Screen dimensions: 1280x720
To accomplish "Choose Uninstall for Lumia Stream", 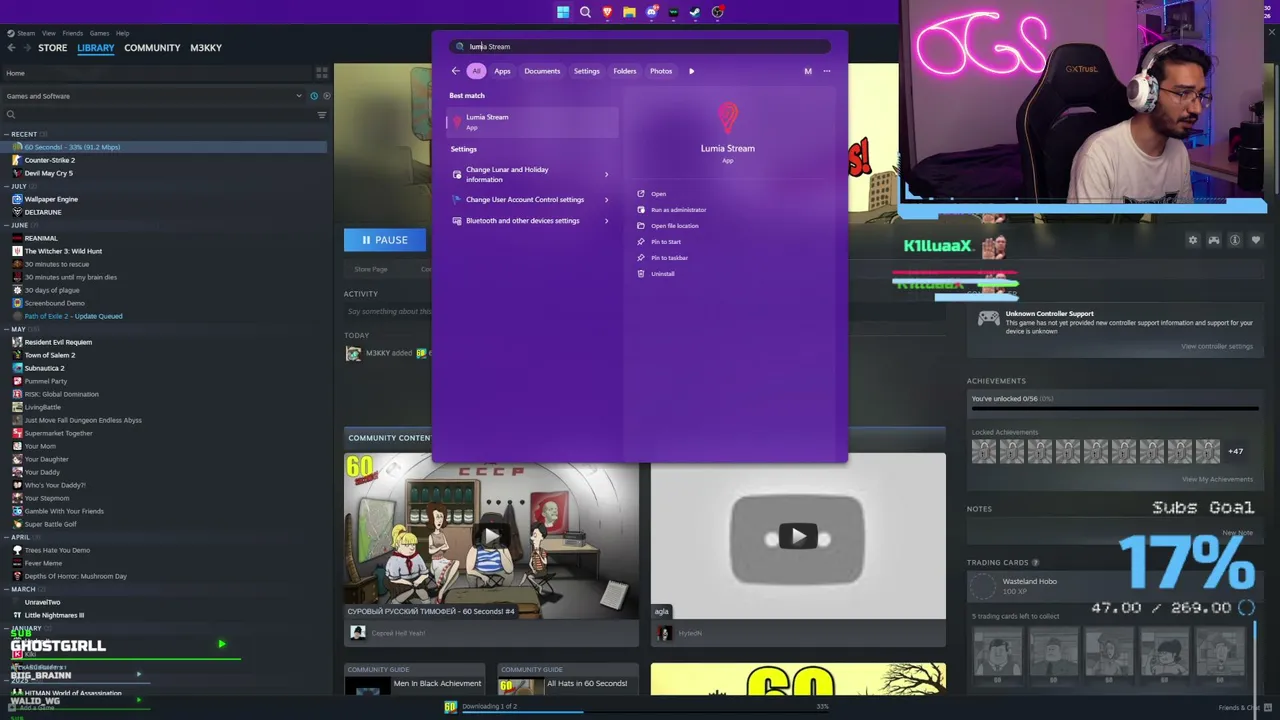I will click(662, 274).
